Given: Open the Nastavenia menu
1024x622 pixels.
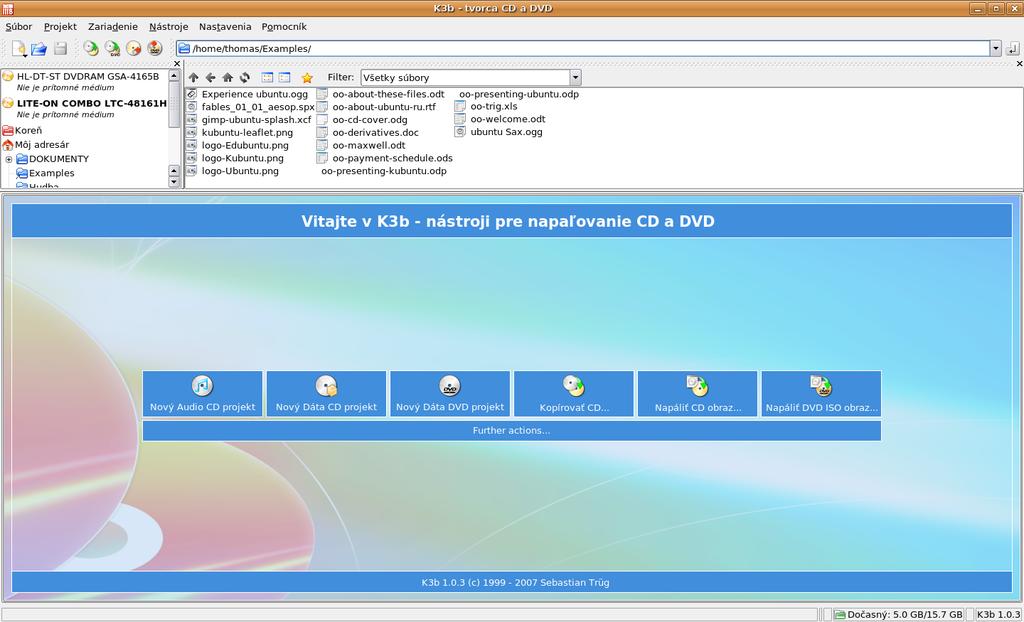Looking at the screenshot, I should click(225, 27).
